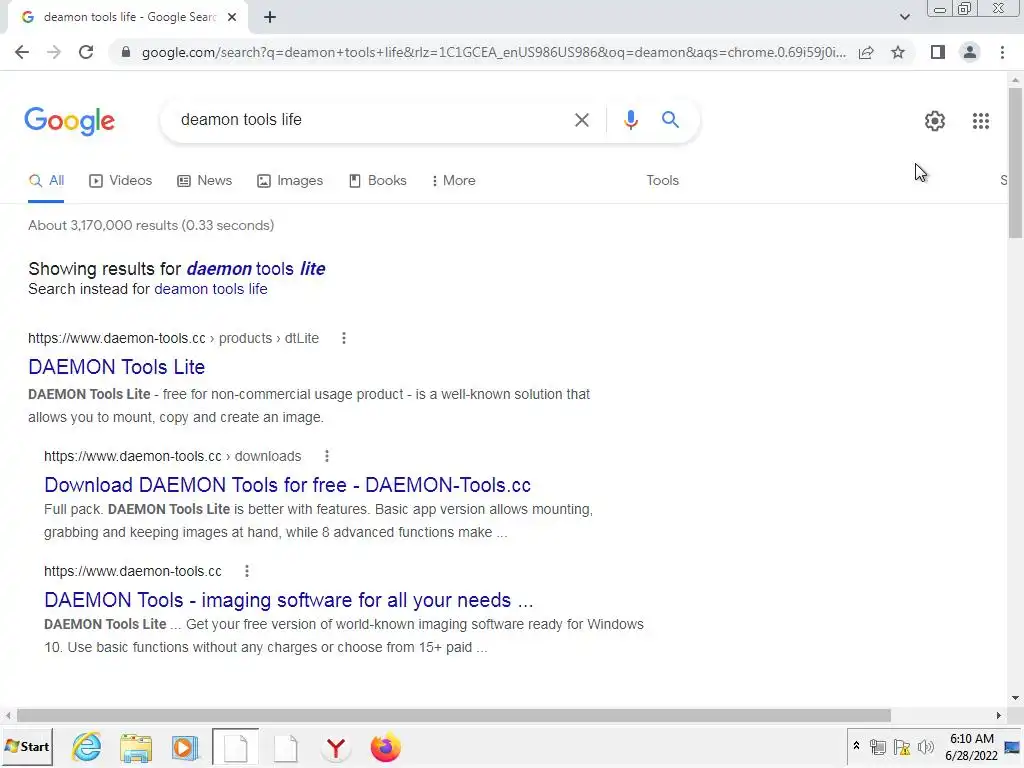Open the volume control in the tray
Viewport: 1024px width, 768px height.
pyautogui.click(x=925, y=747)
